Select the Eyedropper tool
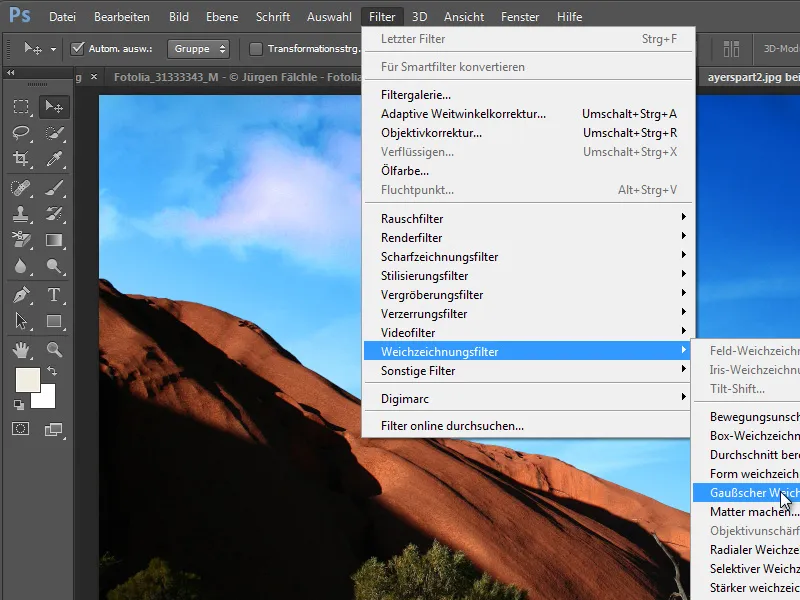 [54, 159]
